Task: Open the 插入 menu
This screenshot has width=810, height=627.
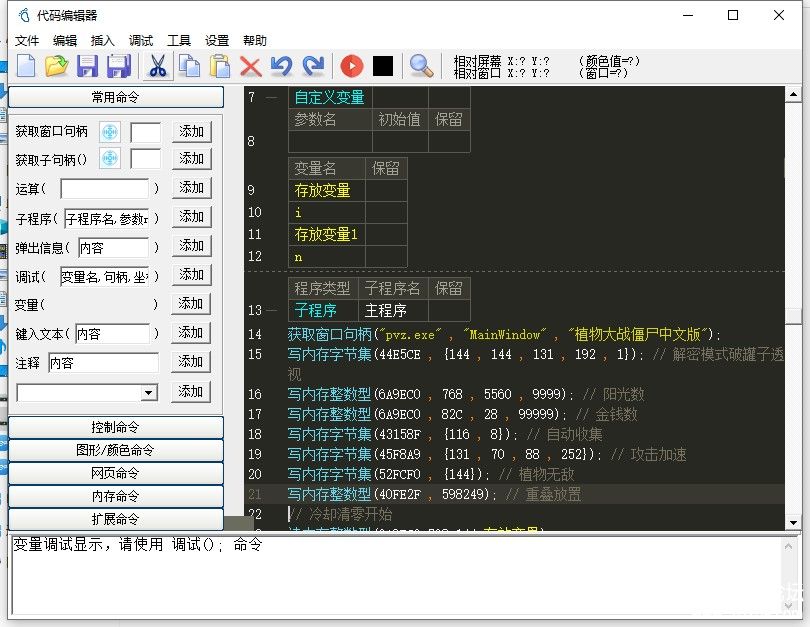Action: [102, 40]
